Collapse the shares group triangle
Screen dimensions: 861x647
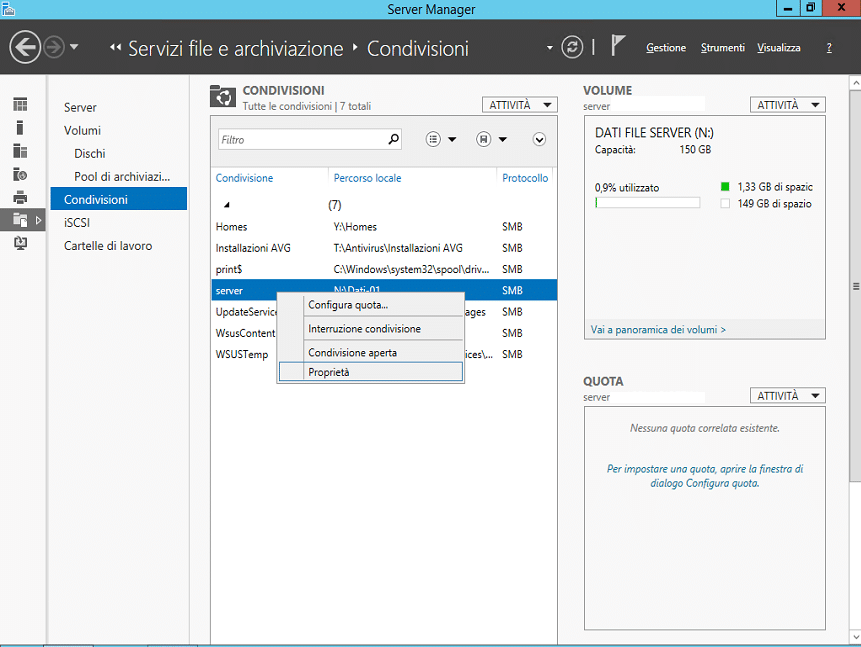click(227, 205)
